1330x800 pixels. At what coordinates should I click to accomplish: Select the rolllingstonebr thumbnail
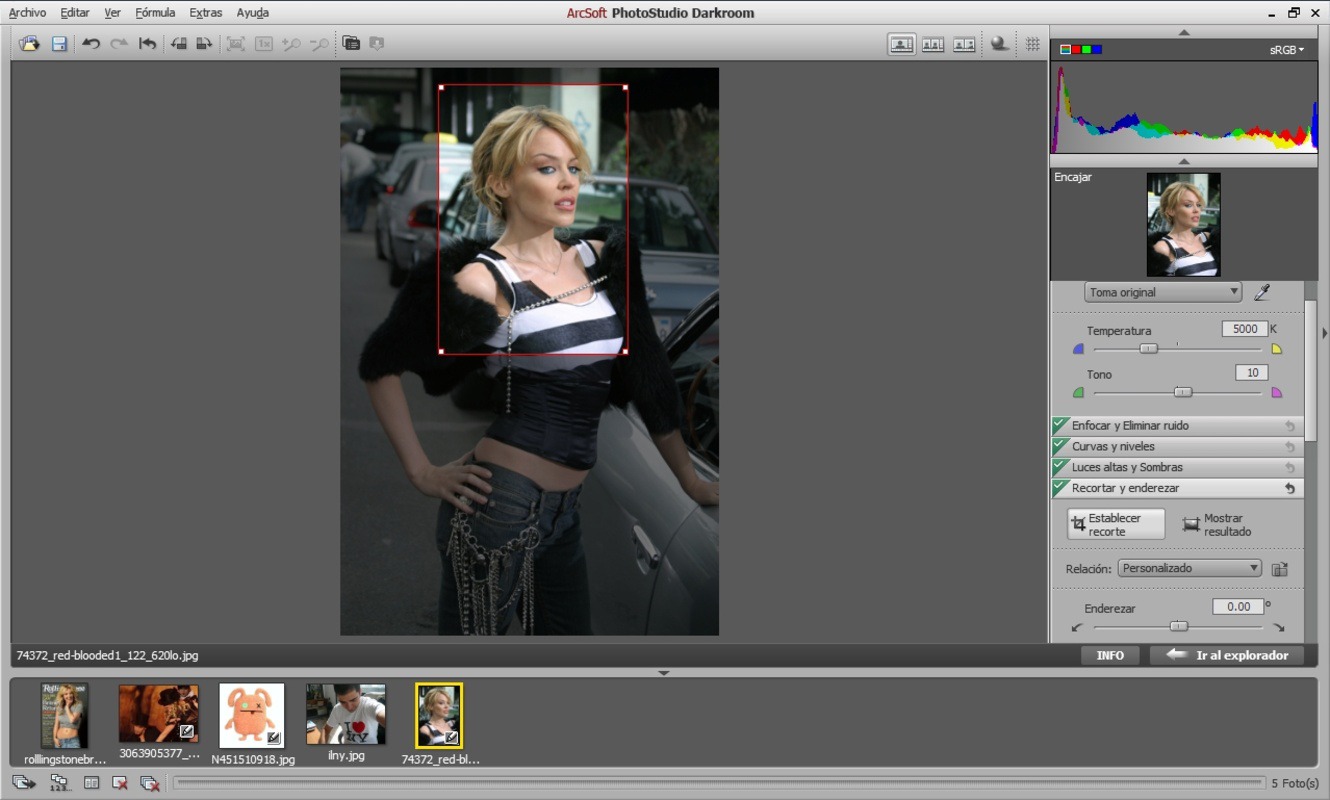point(65,716)
